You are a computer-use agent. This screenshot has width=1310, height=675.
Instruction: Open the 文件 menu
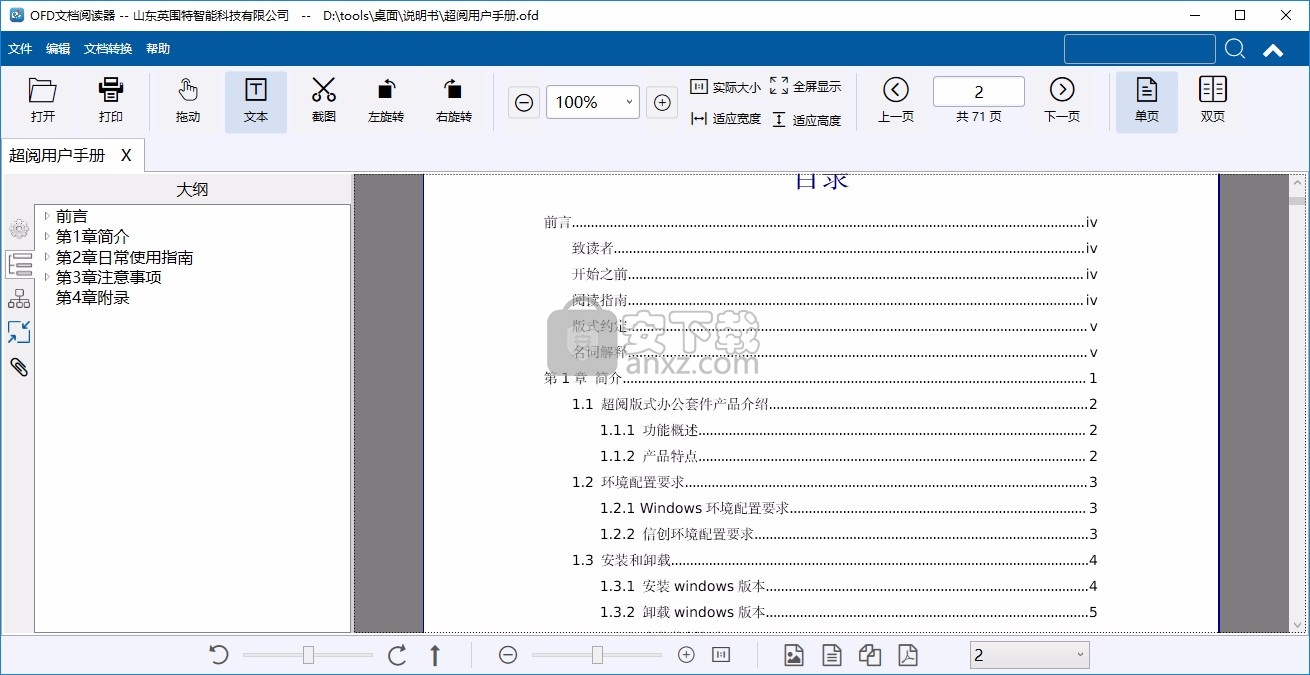20,49
